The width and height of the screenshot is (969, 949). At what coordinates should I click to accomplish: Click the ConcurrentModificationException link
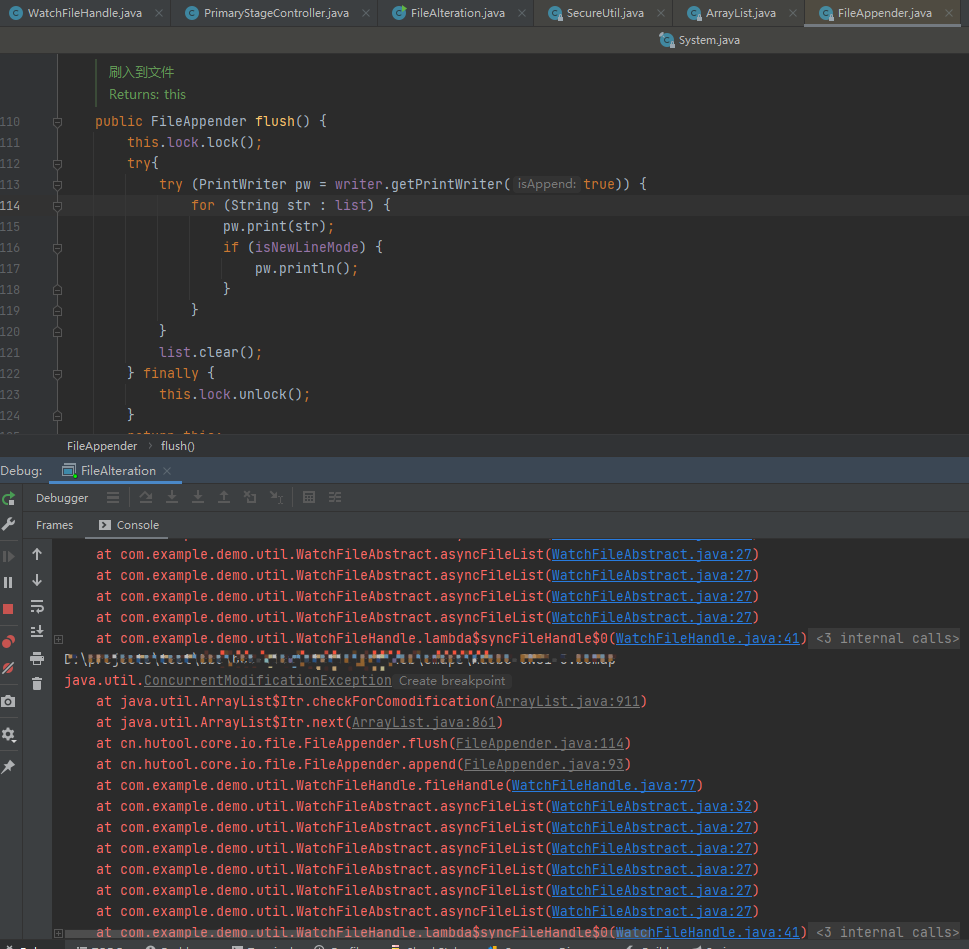[x=268, y=680]
